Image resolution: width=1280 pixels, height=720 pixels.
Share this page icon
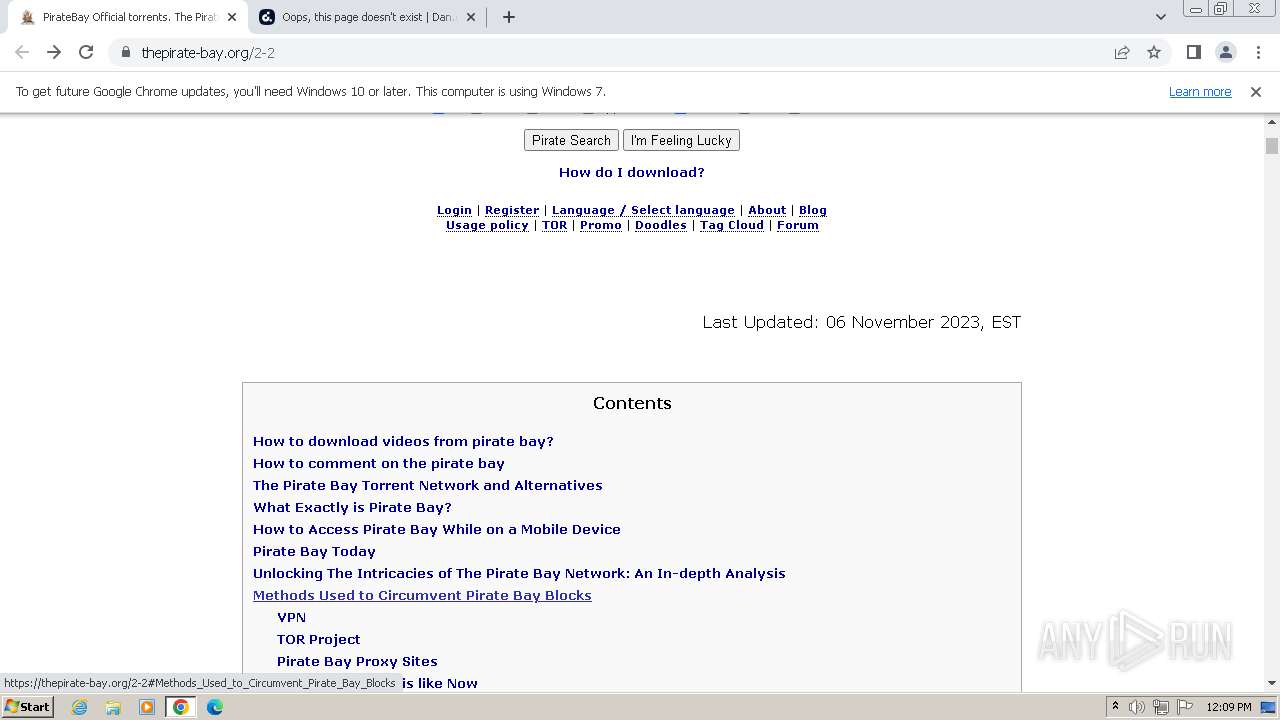(x=1122, y=52)
